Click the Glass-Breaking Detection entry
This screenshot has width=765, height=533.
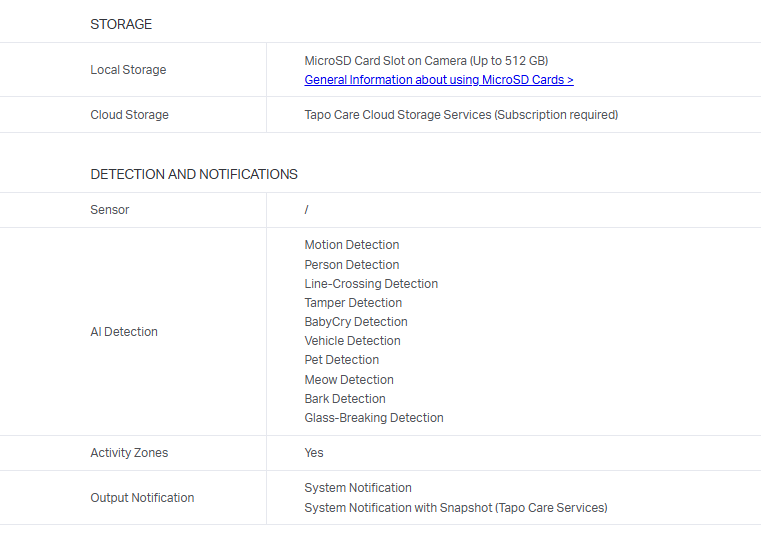pos(374,418)
